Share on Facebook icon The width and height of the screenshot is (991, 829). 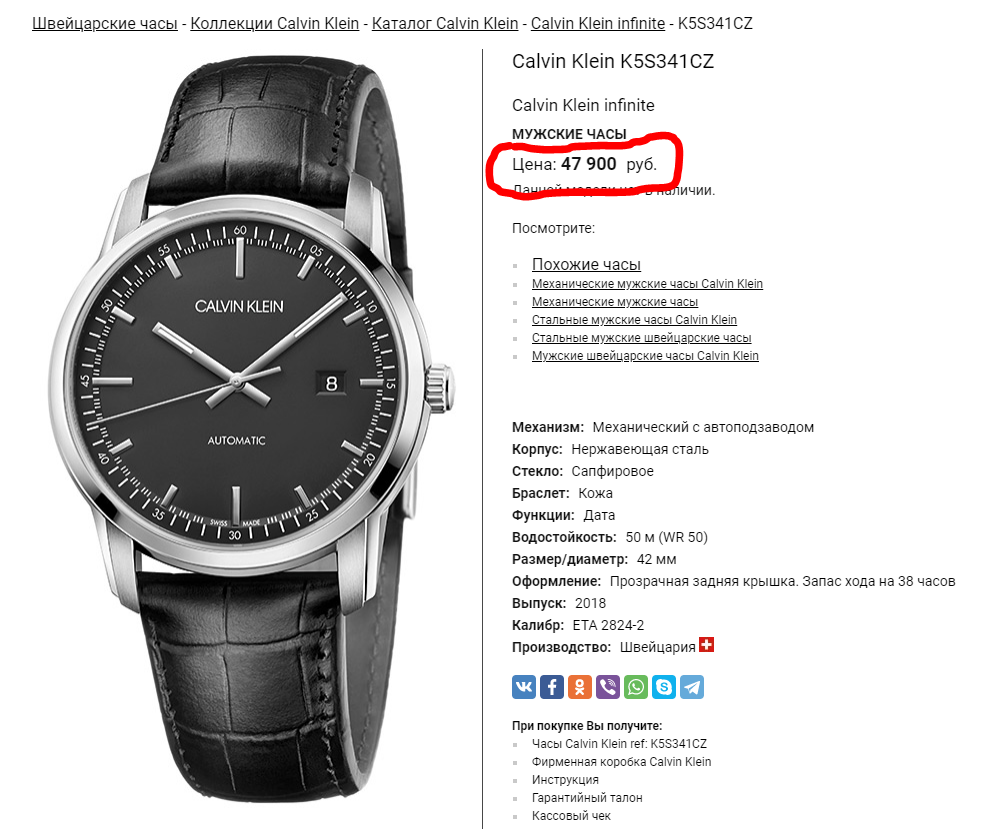click(552, 687)
